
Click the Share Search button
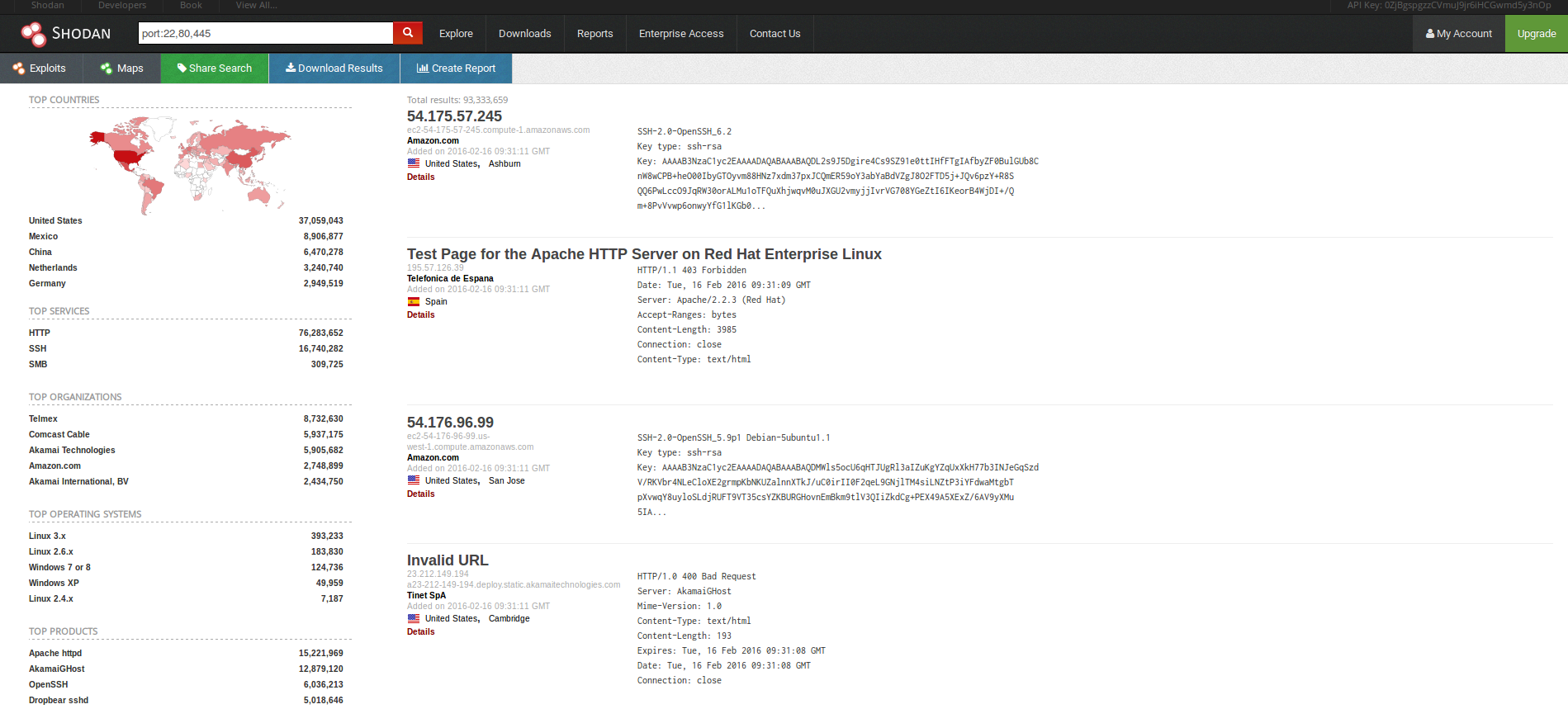pyautogui.click(x=215, y=69)
